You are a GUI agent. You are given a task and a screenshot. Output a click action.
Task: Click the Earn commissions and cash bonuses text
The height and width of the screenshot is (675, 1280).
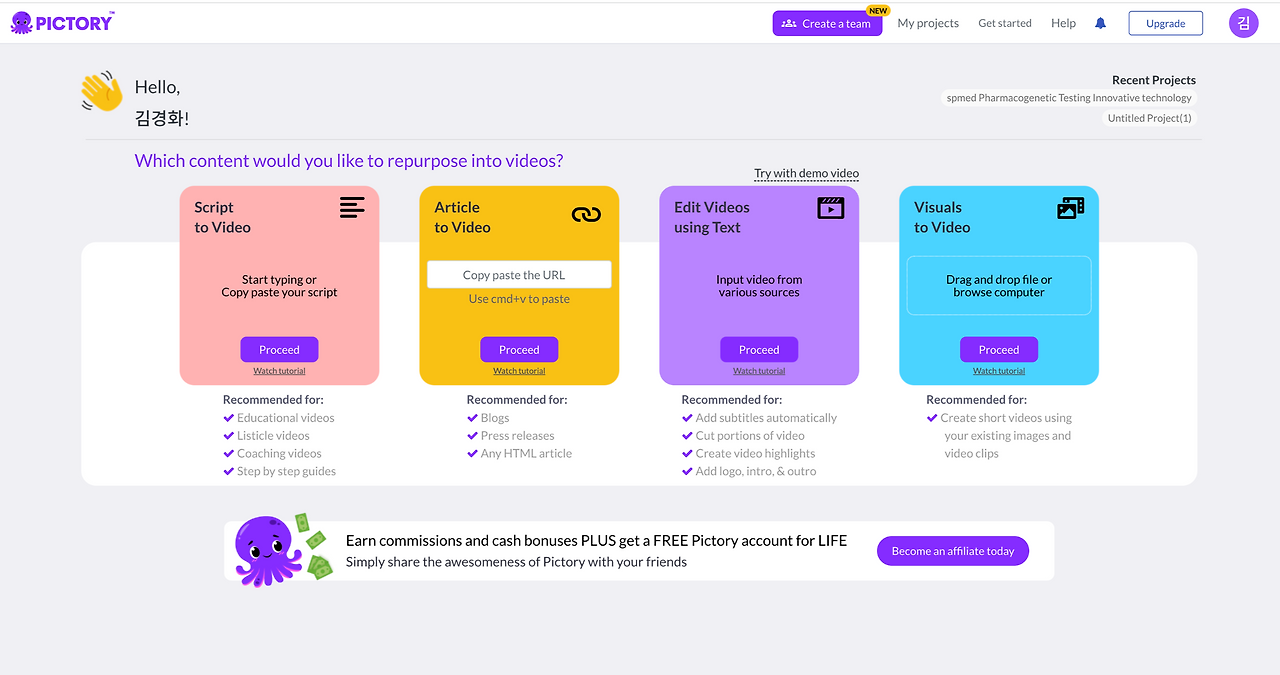pos(596,541)
